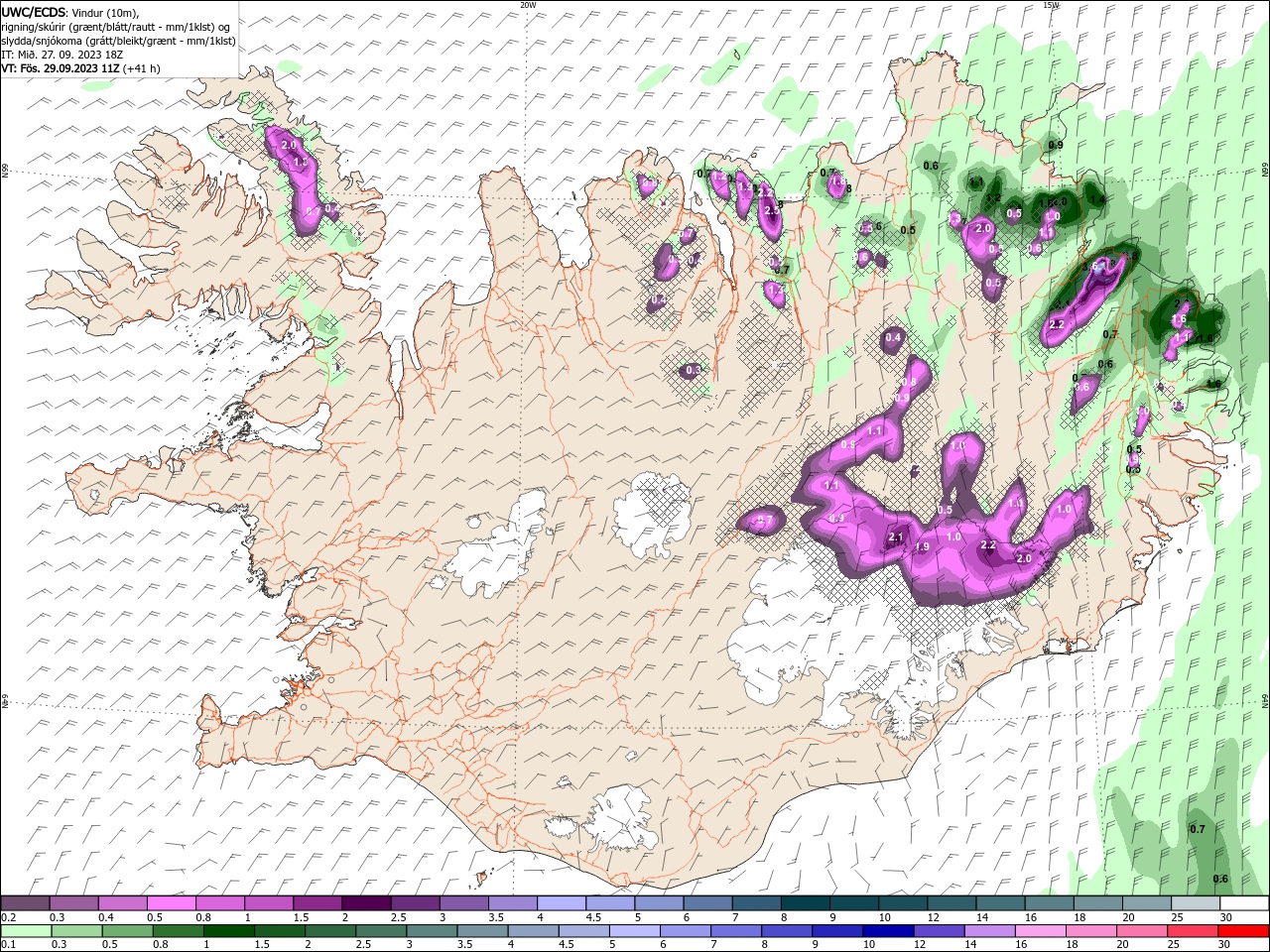This screenshot has width=1270, height=952.
Task: Click the "20W" longitude label
Action: 528,5
